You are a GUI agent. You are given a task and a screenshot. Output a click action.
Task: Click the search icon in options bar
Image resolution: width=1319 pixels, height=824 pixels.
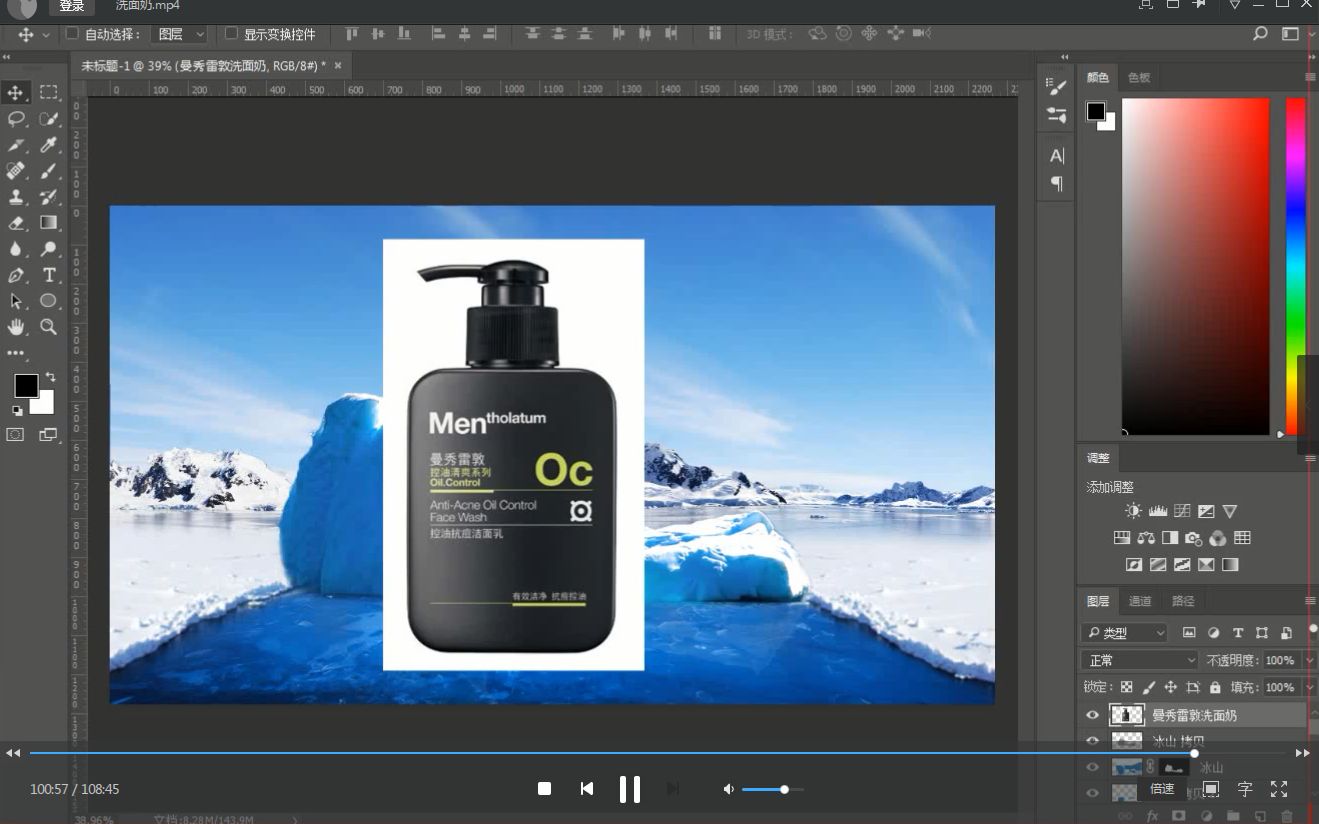[x=1261, y=34]
